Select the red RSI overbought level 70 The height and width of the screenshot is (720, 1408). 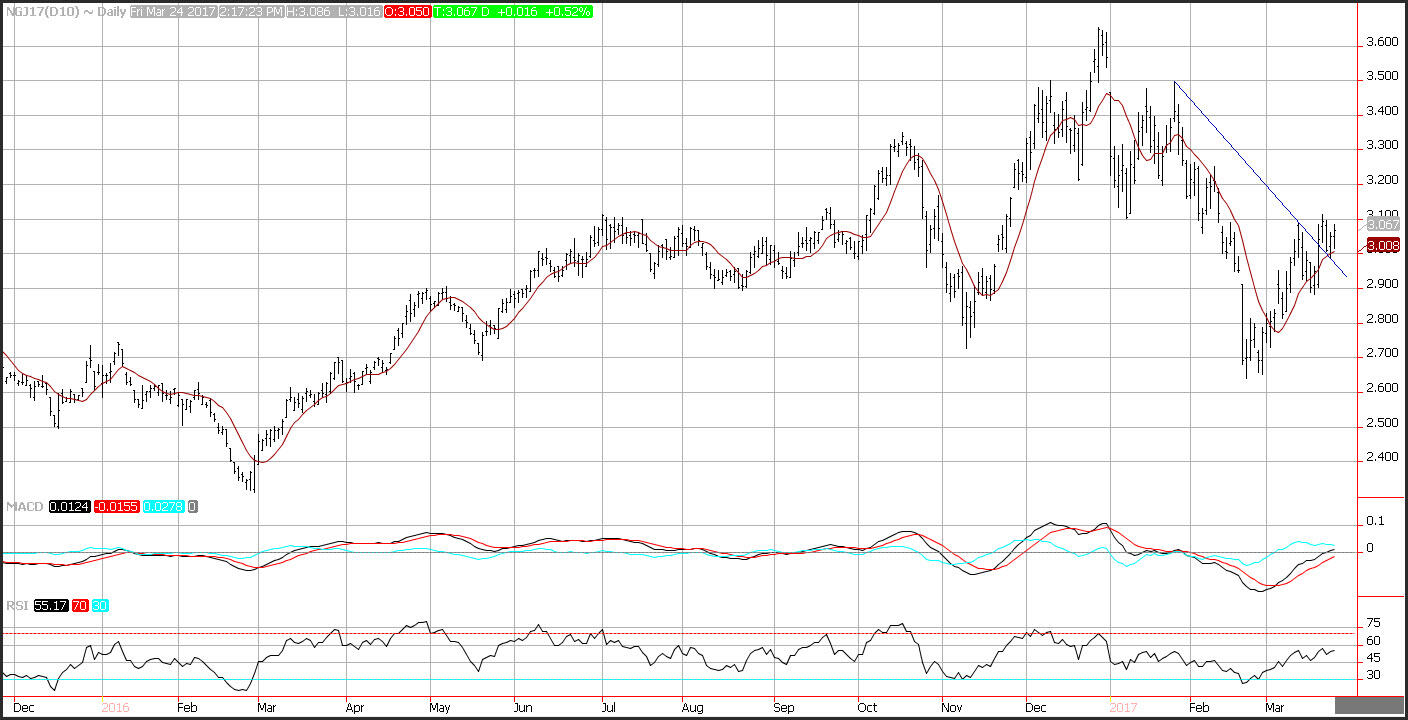point(80,606)
